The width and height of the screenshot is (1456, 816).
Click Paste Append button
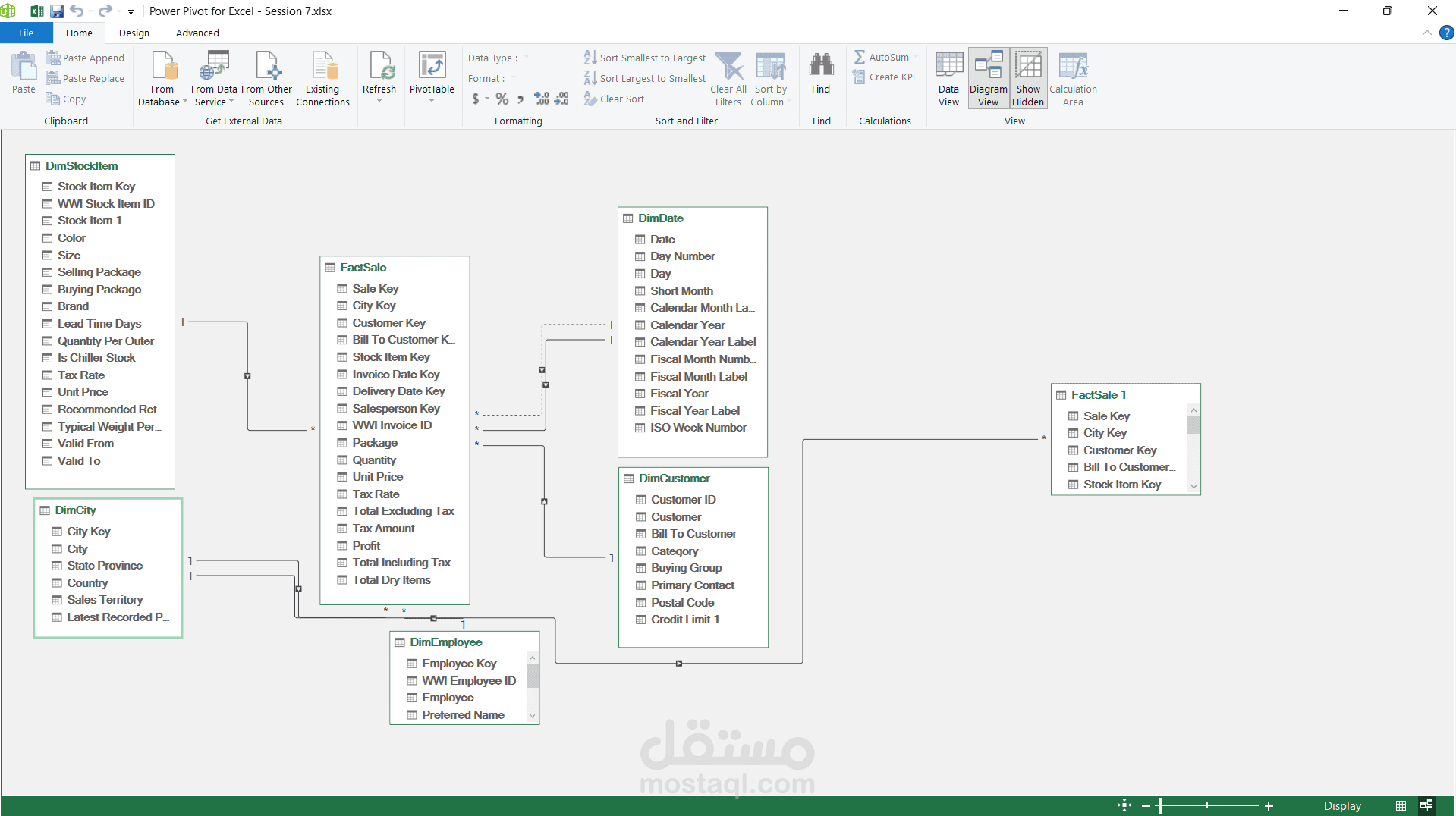pyautogui.click(x=85, y=58)
